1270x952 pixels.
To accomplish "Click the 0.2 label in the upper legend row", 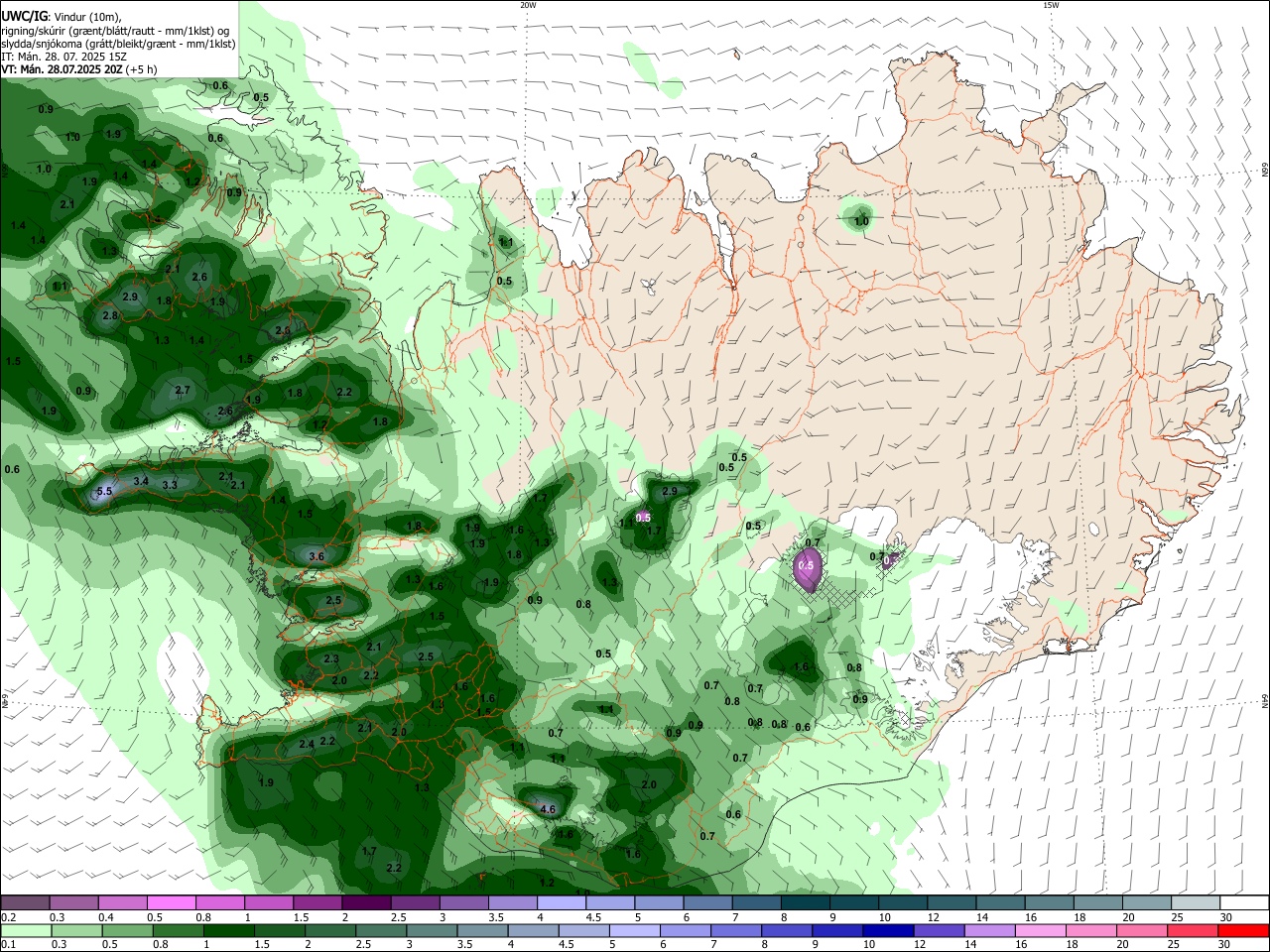I will pos(9,917).
